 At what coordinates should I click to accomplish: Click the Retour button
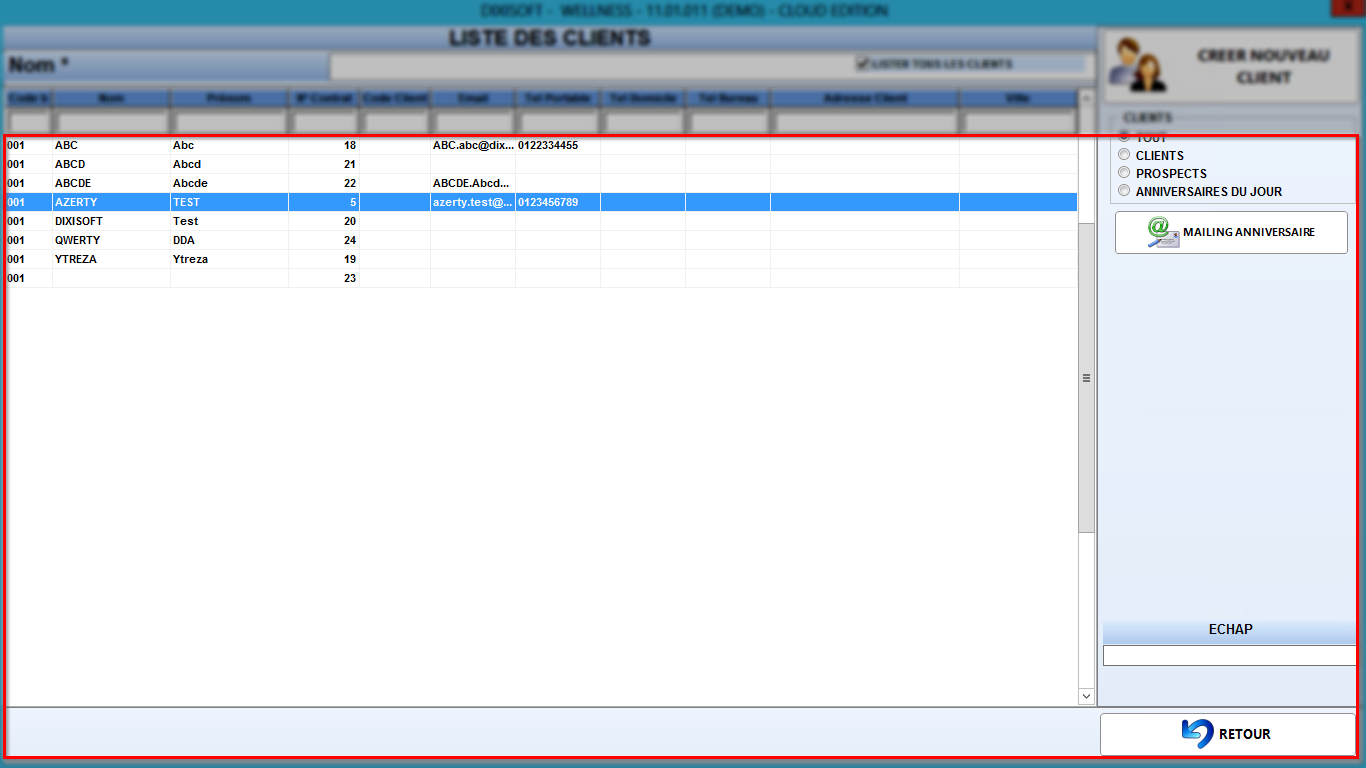[1228, 734]
